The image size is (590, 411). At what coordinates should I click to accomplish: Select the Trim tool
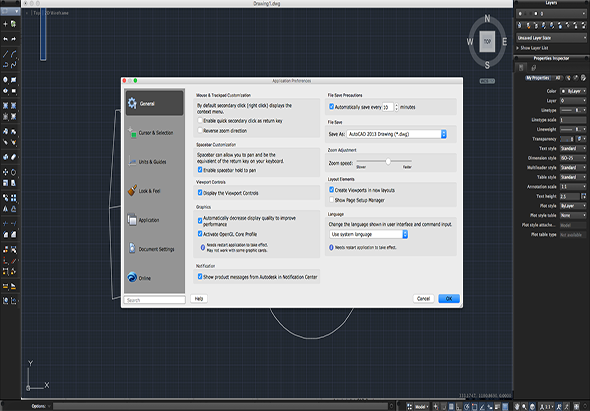click(x=5, y=224)
